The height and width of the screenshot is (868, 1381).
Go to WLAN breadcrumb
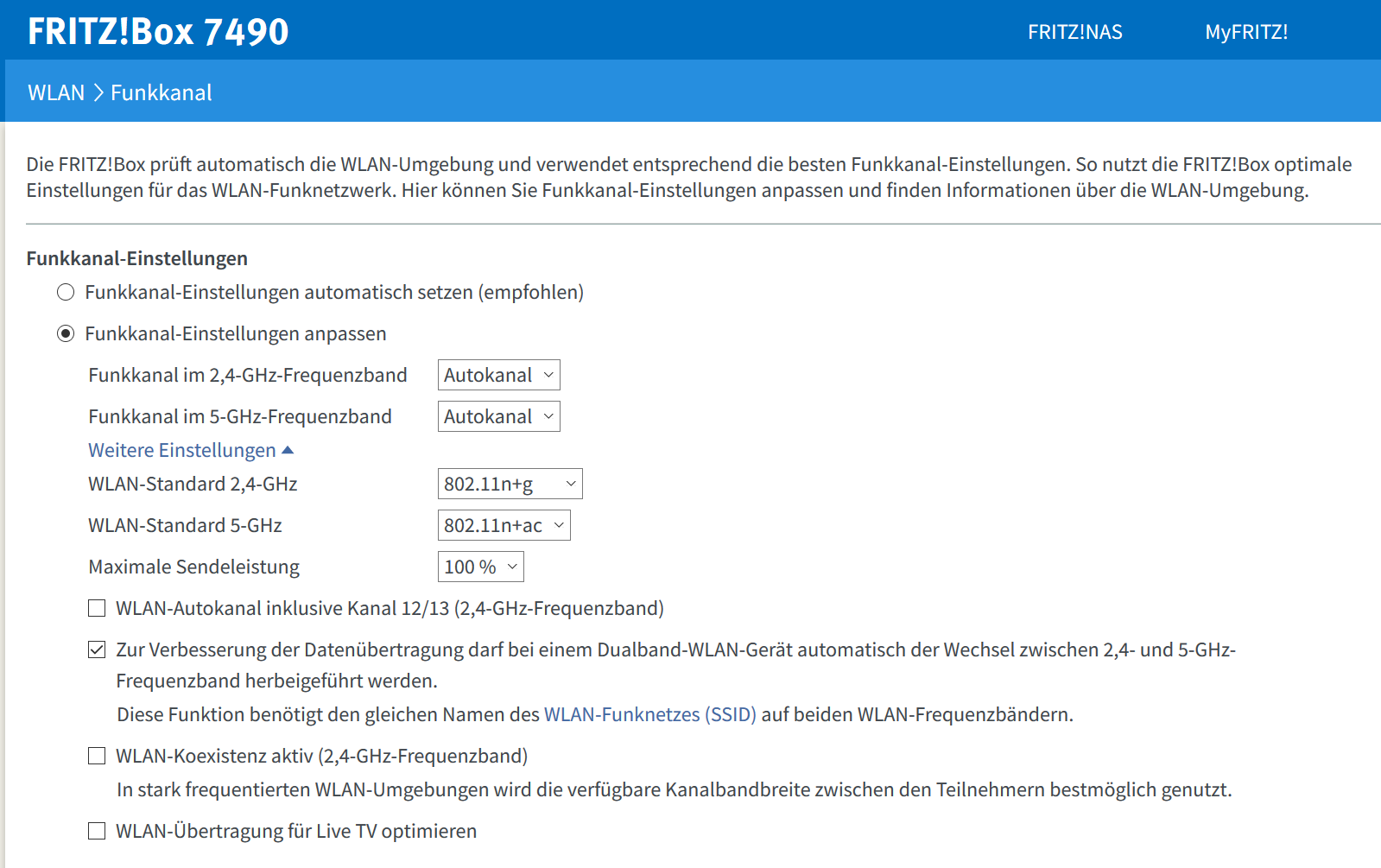pos(56,92)
